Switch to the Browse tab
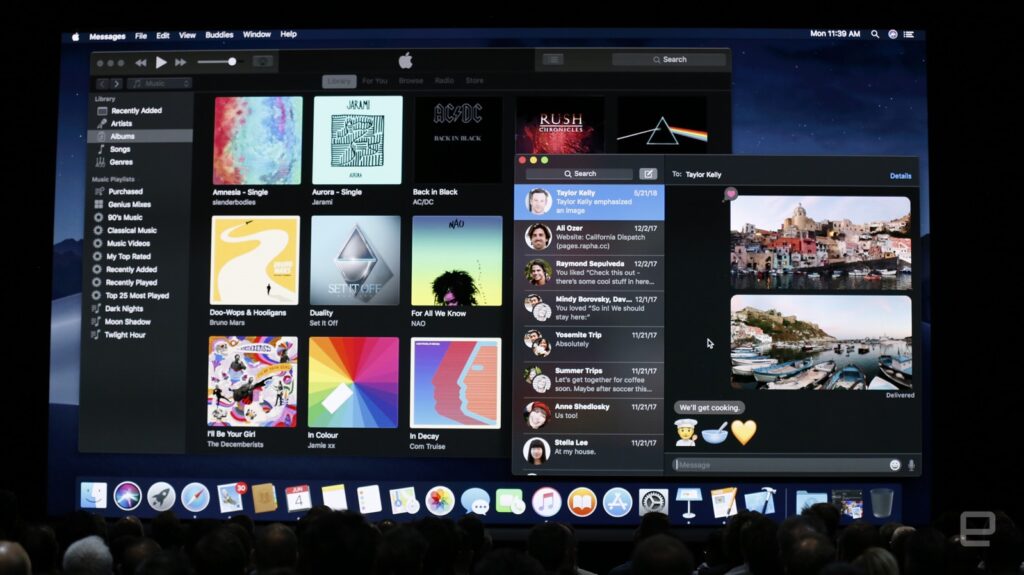 point(411,81)
